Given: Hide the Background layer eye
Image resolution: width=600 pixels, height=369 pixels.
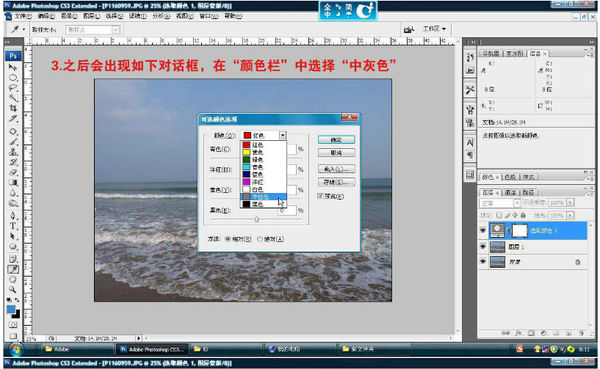Looking at the screenshot, I should click(x=483, y=262).
